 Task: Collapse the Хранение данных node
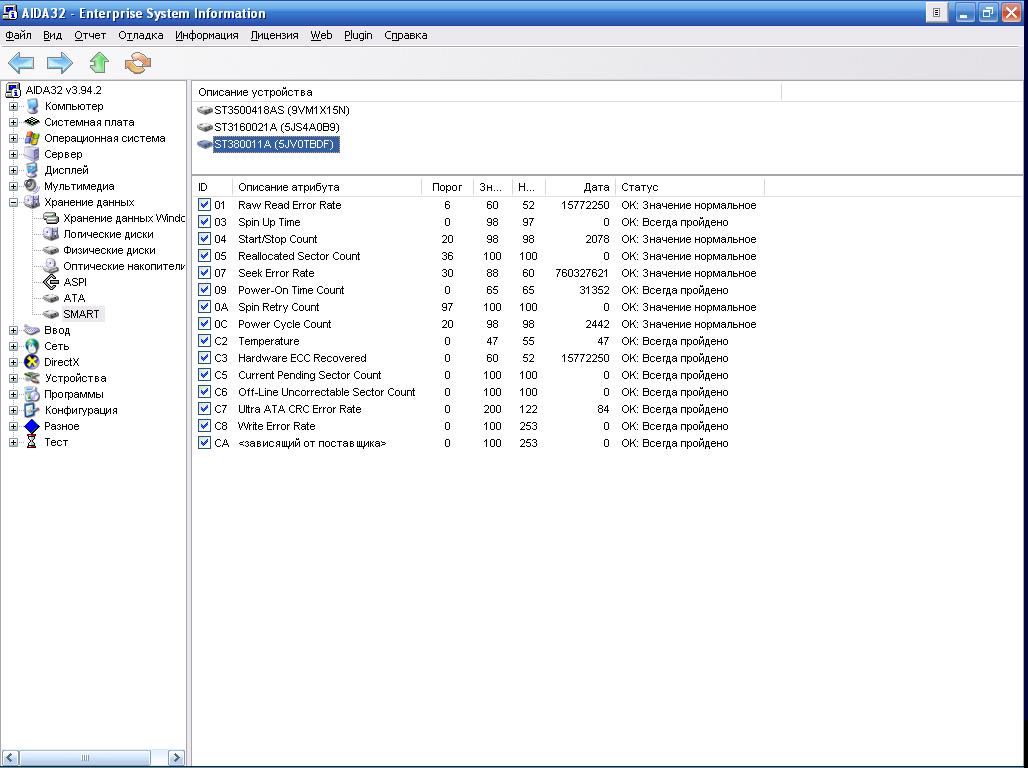pos(13,203)
